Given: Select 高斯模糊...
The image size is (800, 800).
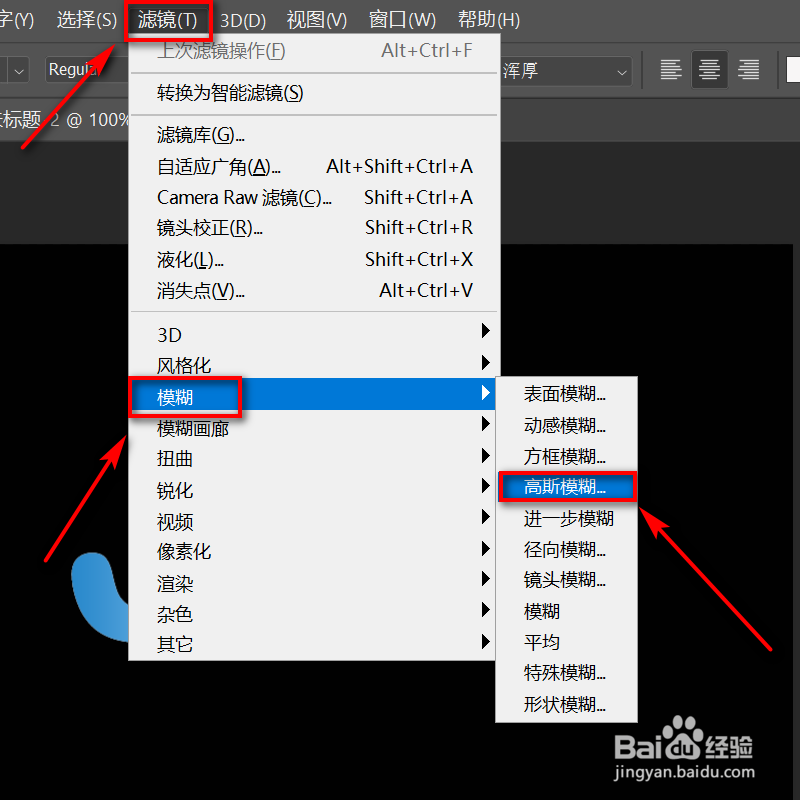Looking at the screenshot, I should tap(566, 487).
